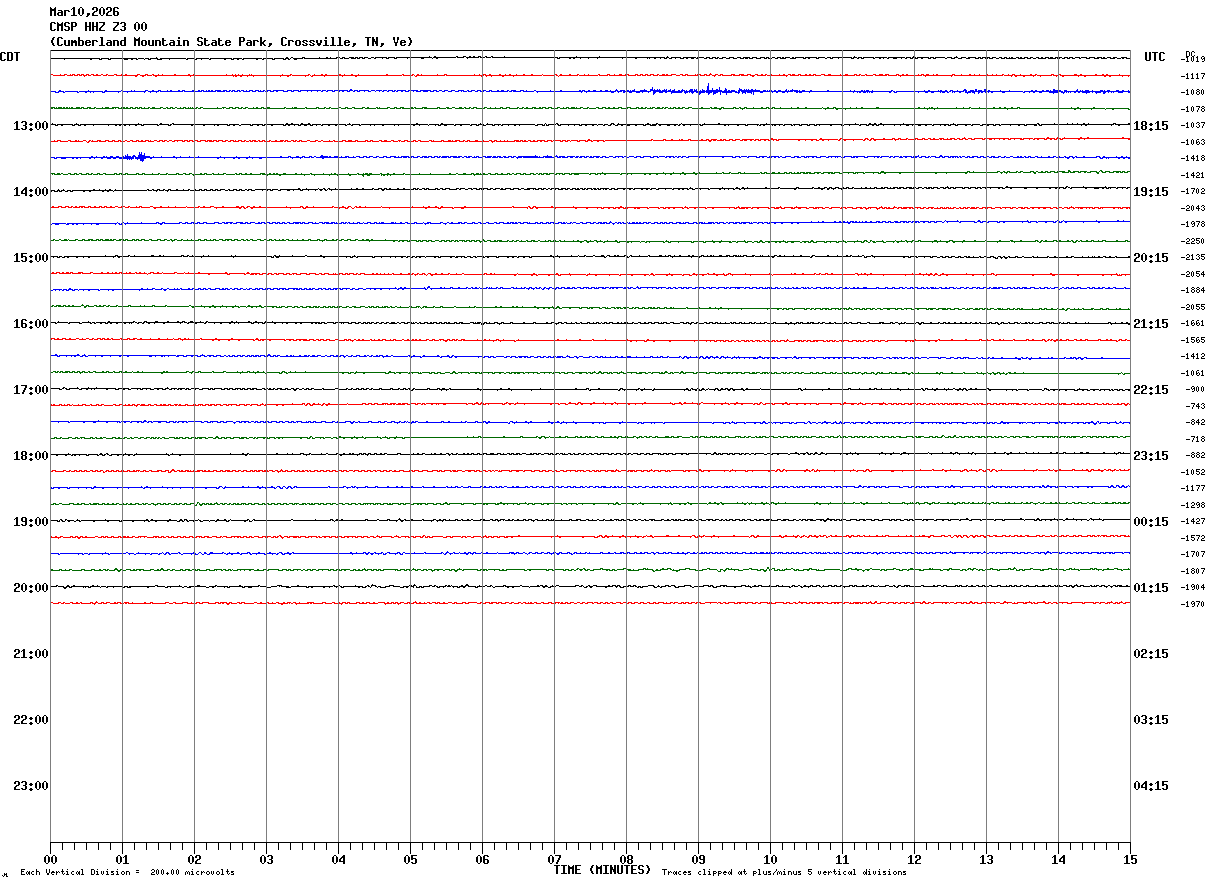The width and height of the screenshot is (1210, 886).
Task: Select the 16:00 CDT hour label
Action: click(30, 324)
